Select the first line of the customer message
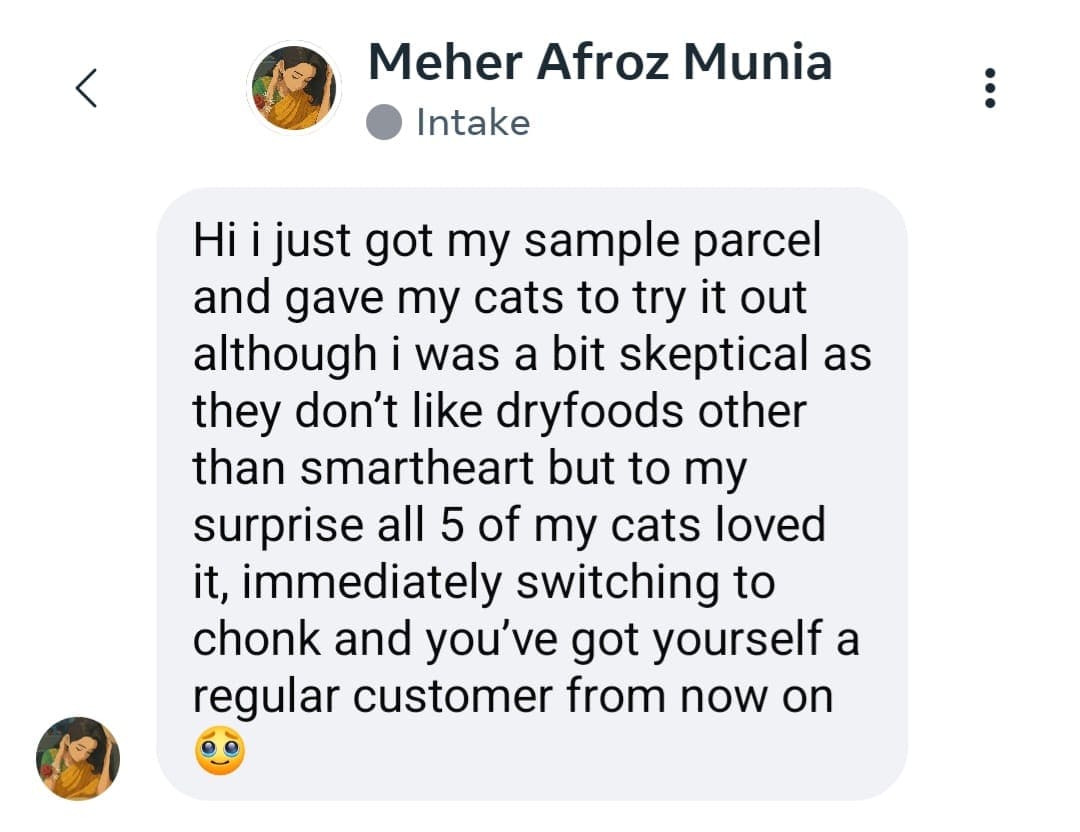Image resolution: width=1080 pixels, height=832 pixels. point(510,239)
